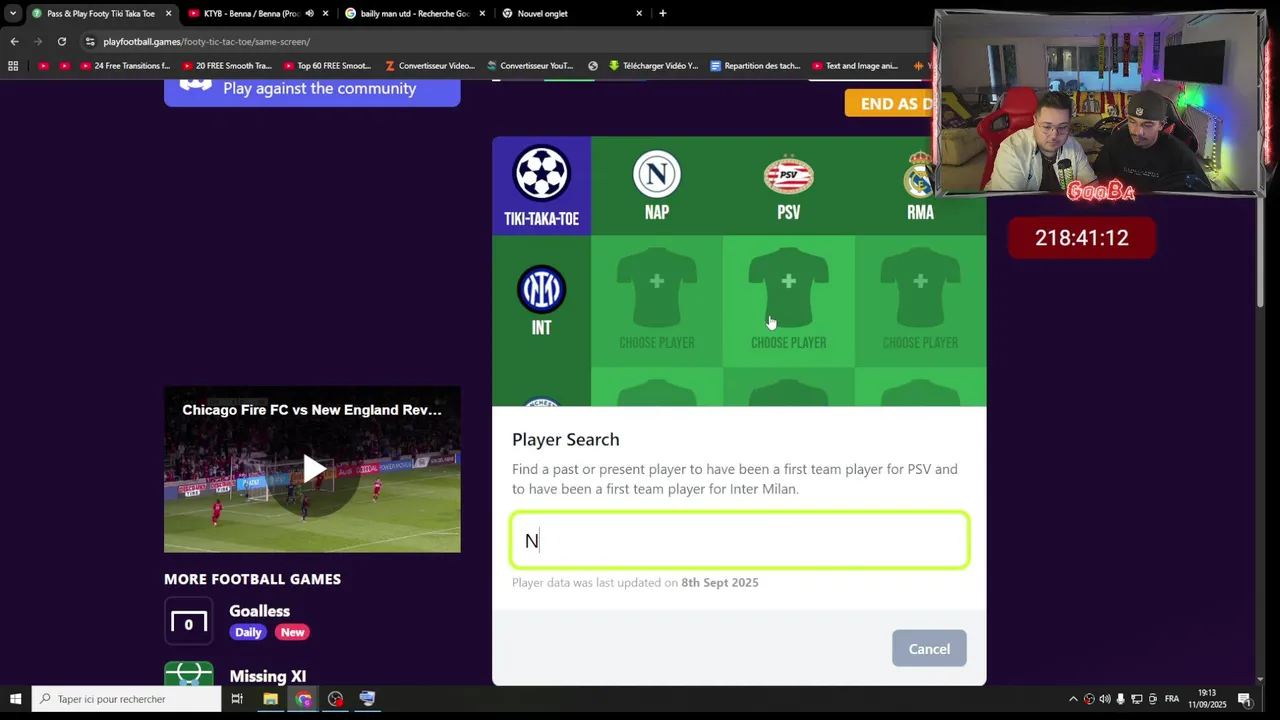Viewport: 1280px width, 720px height.
Task: Open a new browser tab with plus
Action: coord(662,13)
